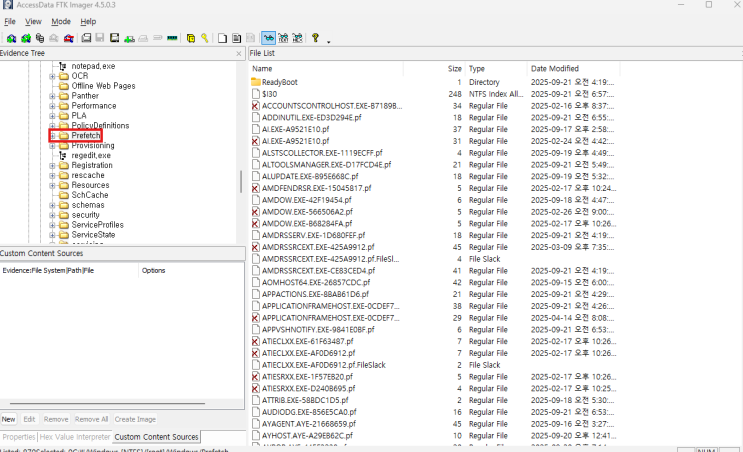Open the File menu

click(x=10, y=21)
